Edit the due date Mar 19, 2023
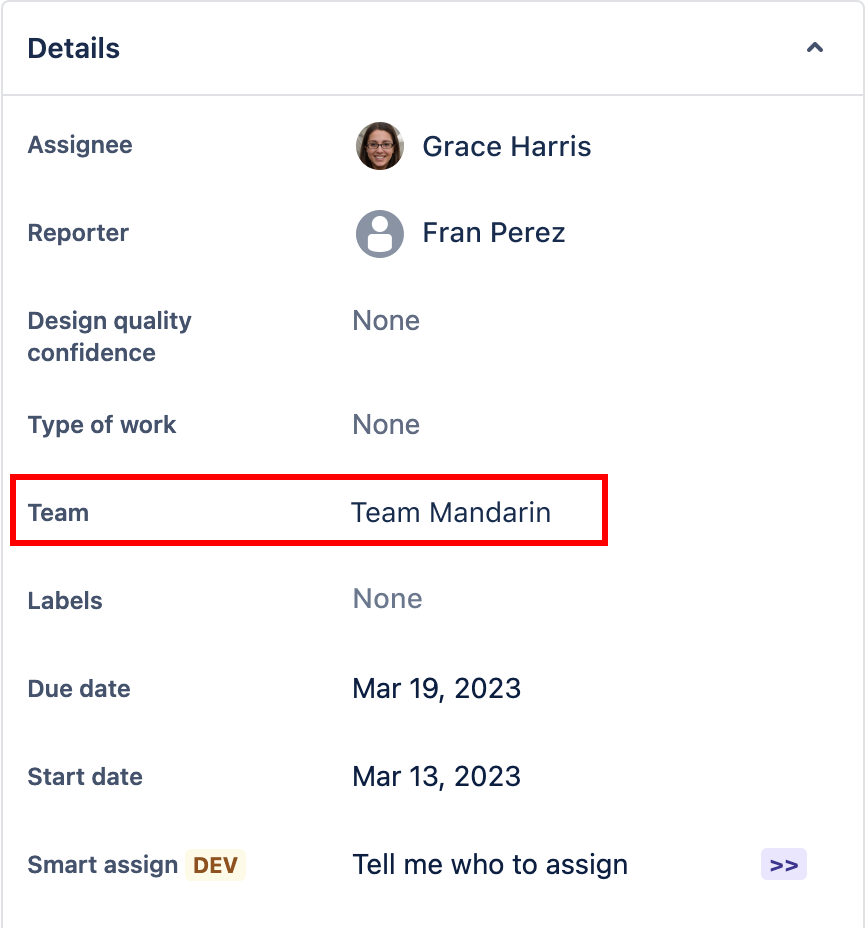This screenshot has height=928, width=866. click(x=437, y=689)
